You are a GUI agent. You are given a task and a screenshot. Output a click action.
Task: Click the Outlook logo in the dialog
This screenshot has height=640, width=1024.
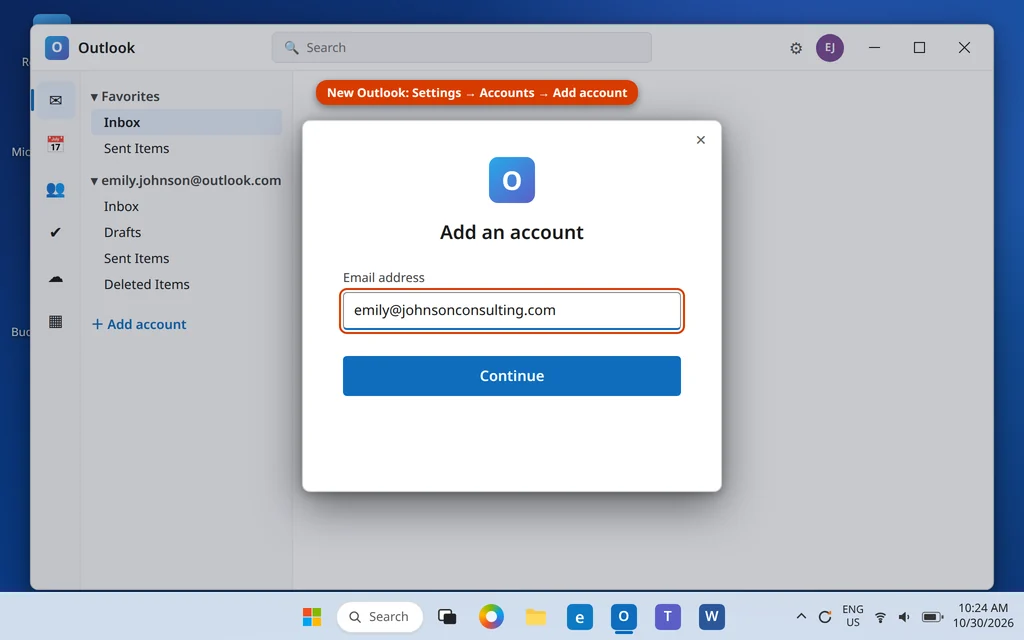pyautogui.click(x=511, y=180)
